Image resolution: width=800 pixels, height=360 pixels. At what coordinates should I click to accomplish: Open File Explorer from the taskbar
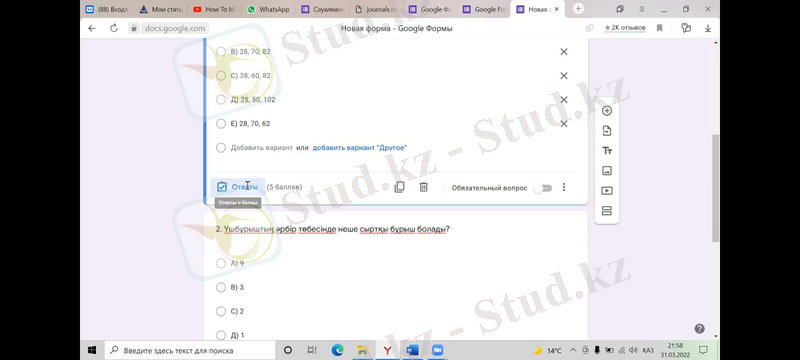(362, 350)
